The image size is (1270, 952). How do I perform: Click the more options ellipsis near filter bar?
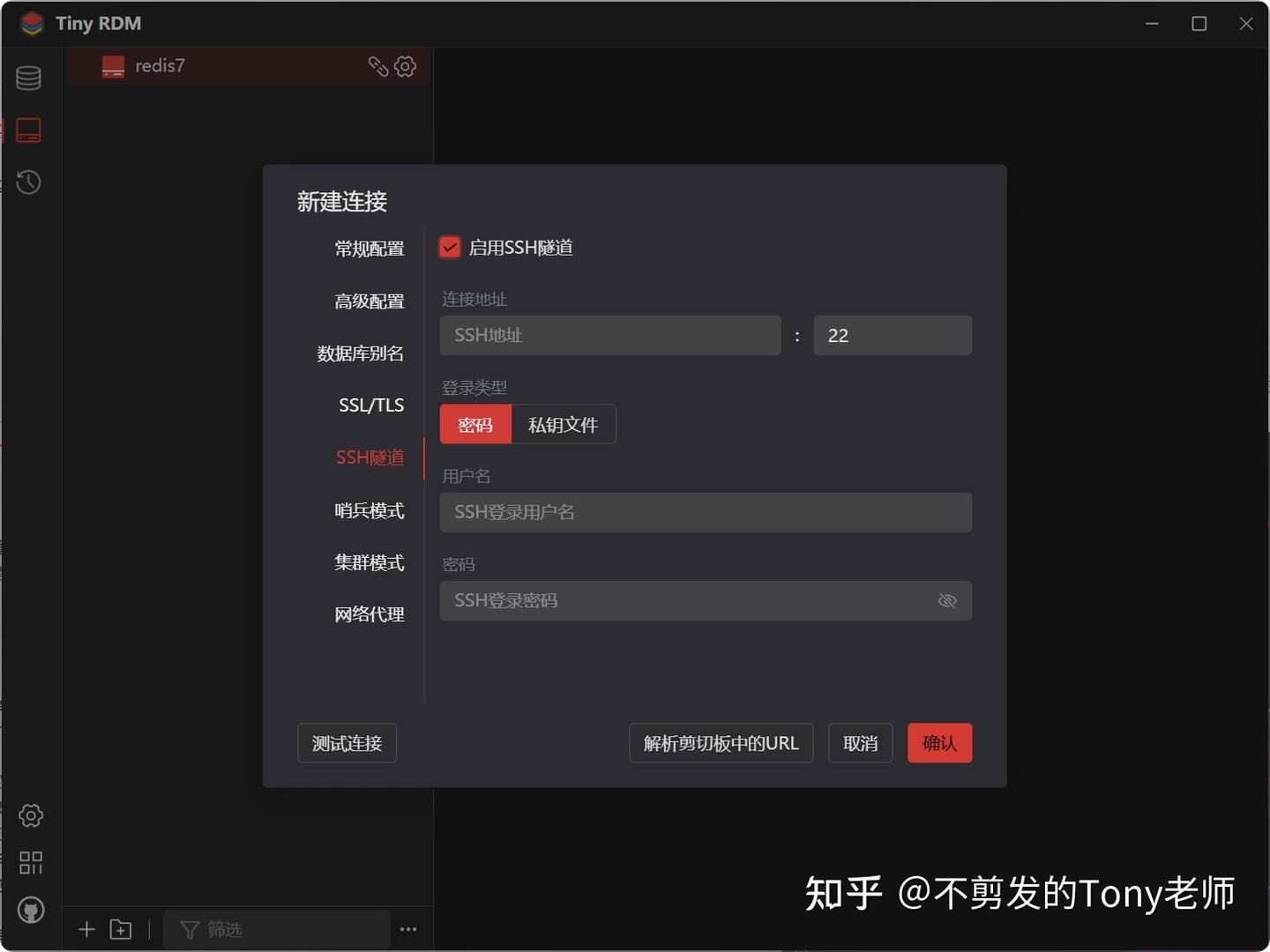point(408,929)
